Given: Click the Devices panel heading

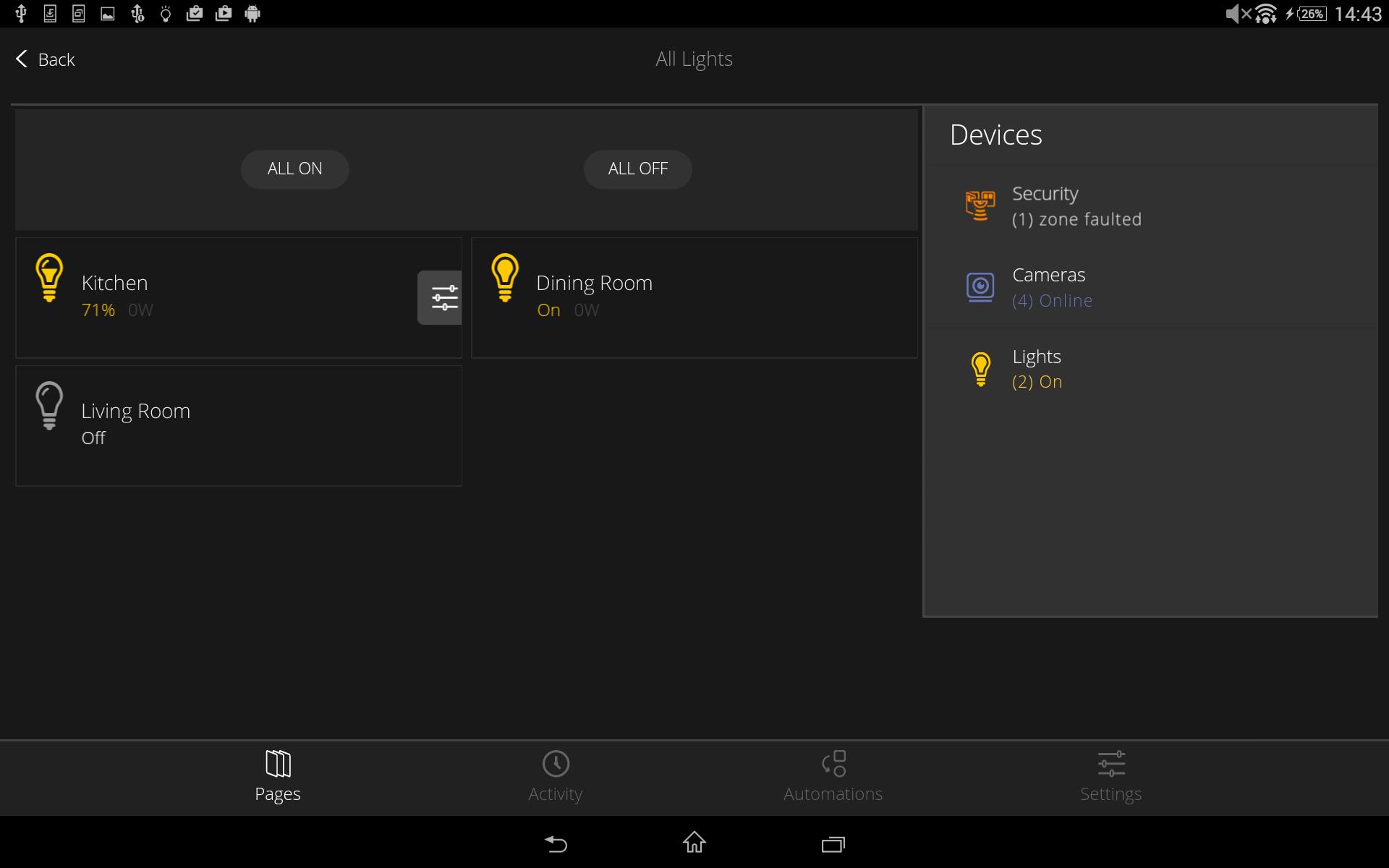Looking at the screenshot, I should click(x=996, y=135).
